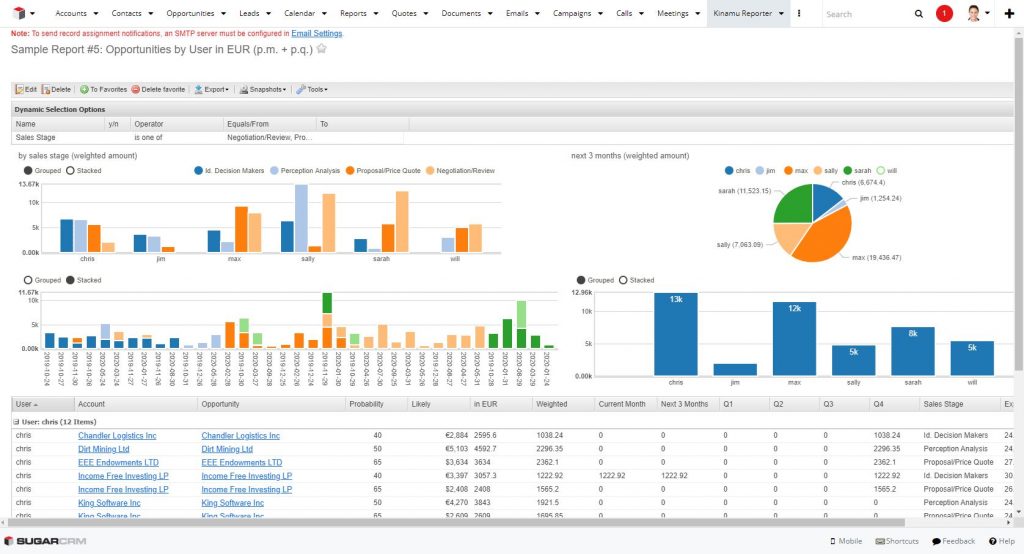Open Chandler Logistics Inc account link
This screenshot has height=554, width=1024.
pos(117,436)
